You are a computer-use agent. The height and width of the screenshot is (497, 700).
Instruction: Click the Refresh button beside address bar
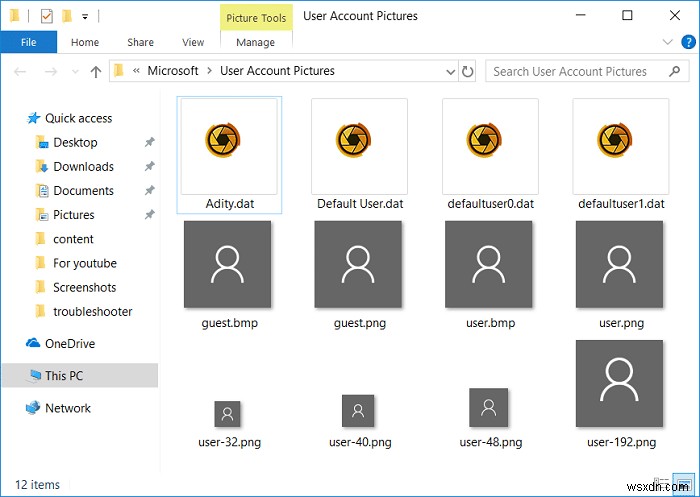click(468, 71)
